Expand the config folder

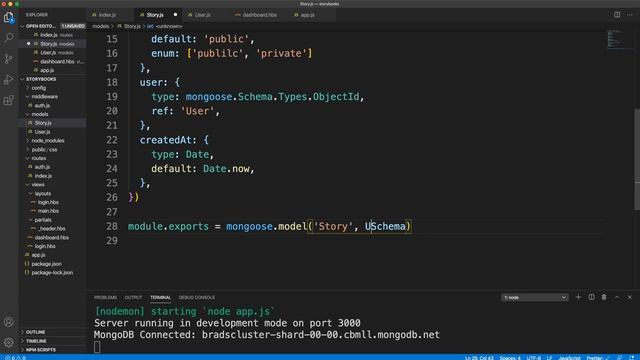click(x=38, y=88)
